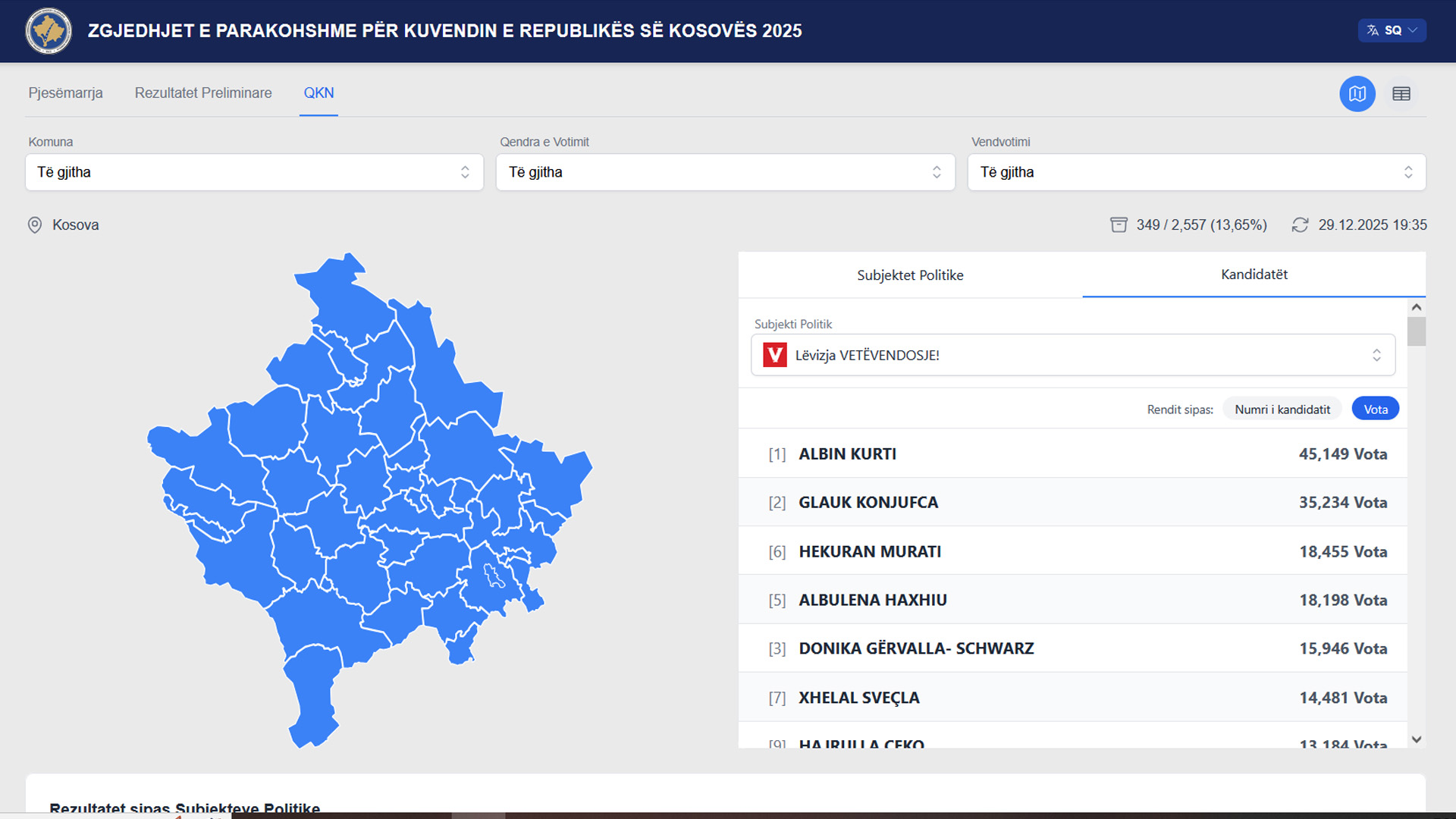Open the Qendra e Votimit dropdown
Viewport: 1456px width, 819px height.
(725, 172)
